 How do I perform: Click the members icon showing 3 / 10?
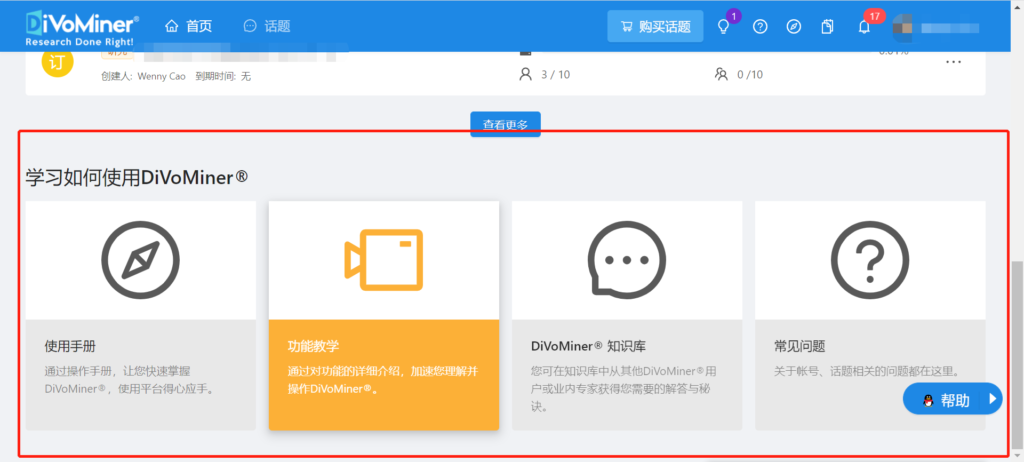[x=526, y=74]
